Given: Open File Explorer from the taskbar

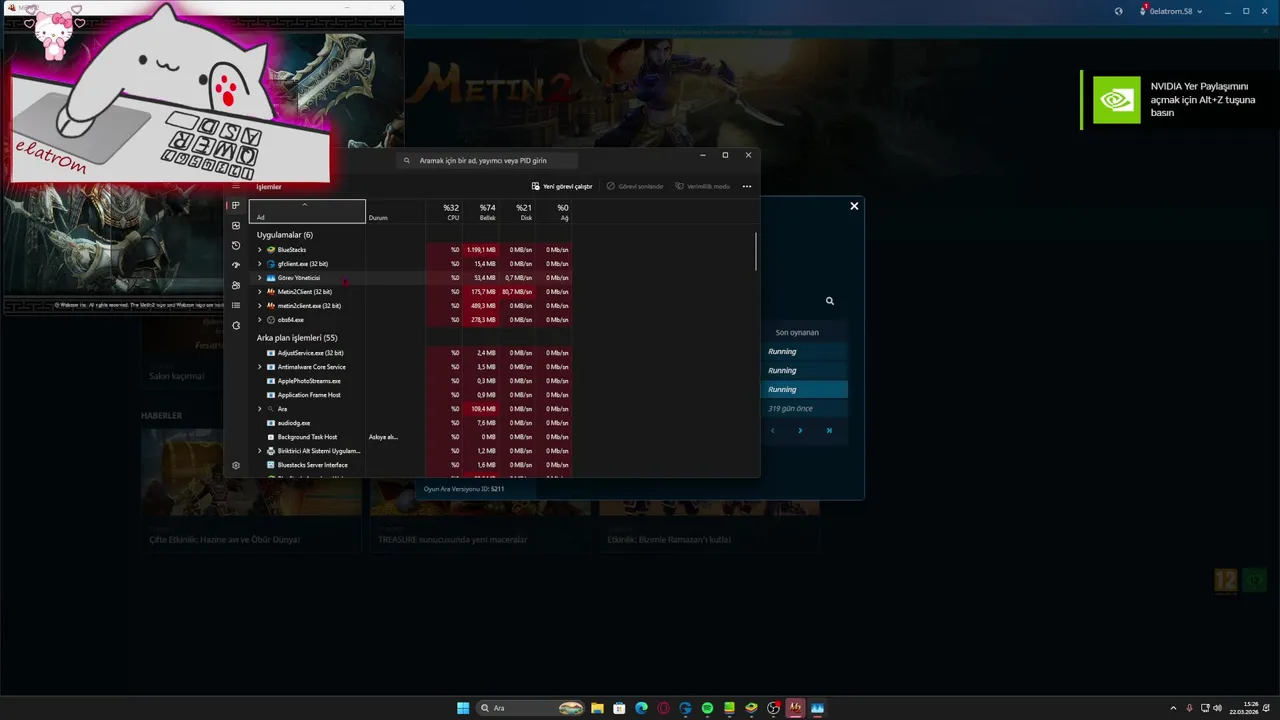Looking at the screenshot, I should [x=597, y=708].
